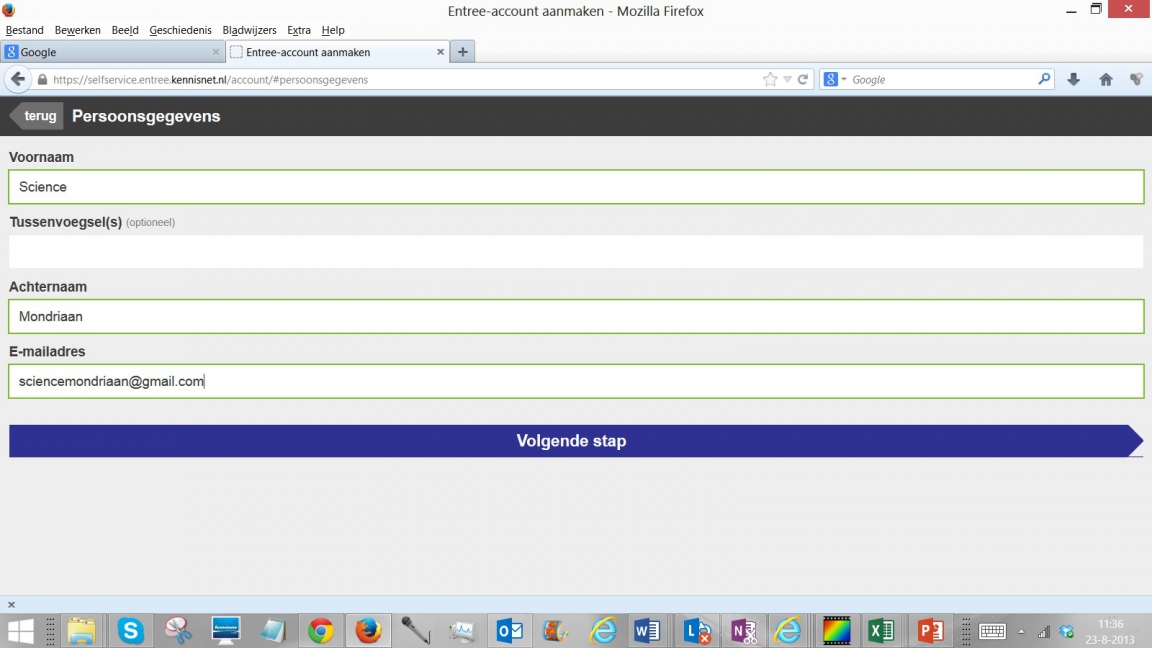Open the Geschiedenis menu
This screenshot has width=1152, height=648.
pyautogui.click(x=180, y=30)
